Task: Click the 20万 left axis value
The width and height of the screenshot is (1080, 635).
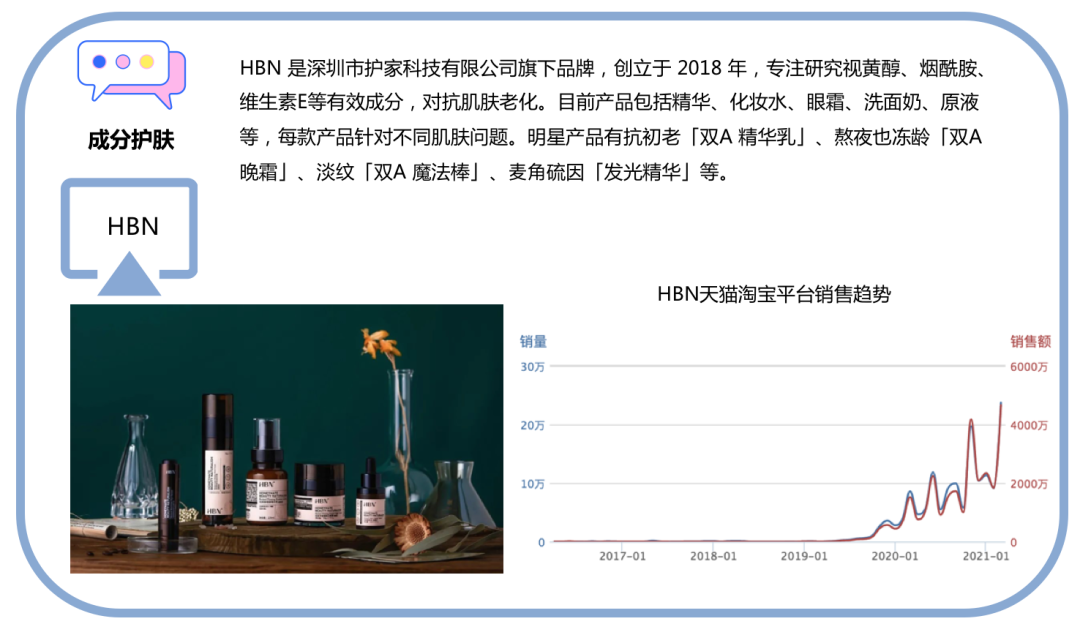Action: point(532,426)
